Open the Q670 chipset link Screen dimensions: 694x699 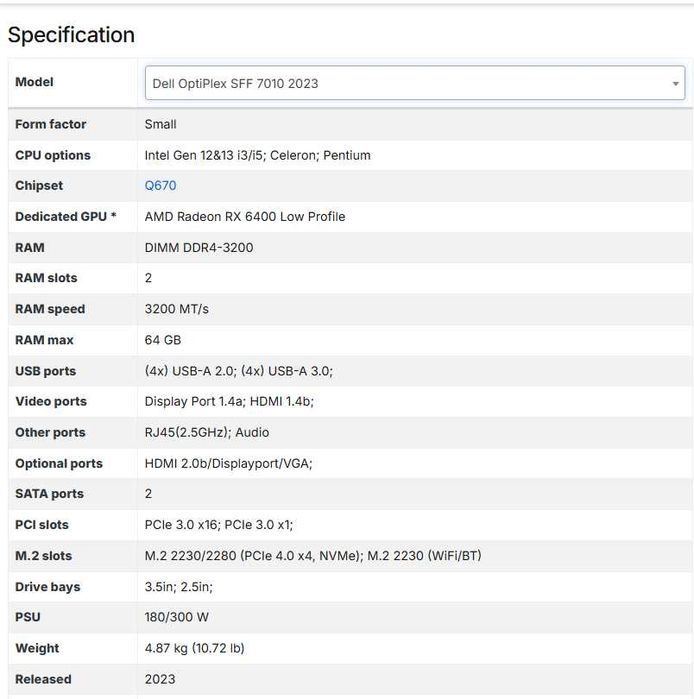click(160, 185)
